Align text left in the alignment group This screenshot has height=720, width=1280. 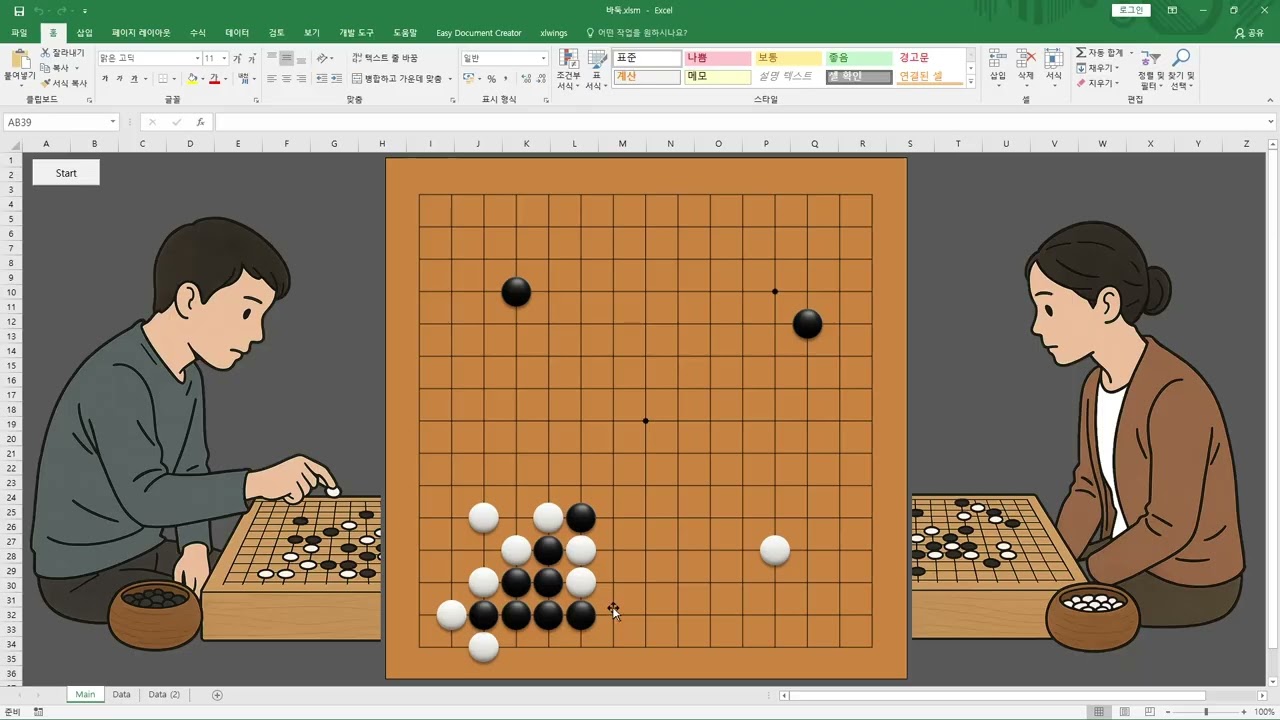pyautogui.click(x=271, y=79)
